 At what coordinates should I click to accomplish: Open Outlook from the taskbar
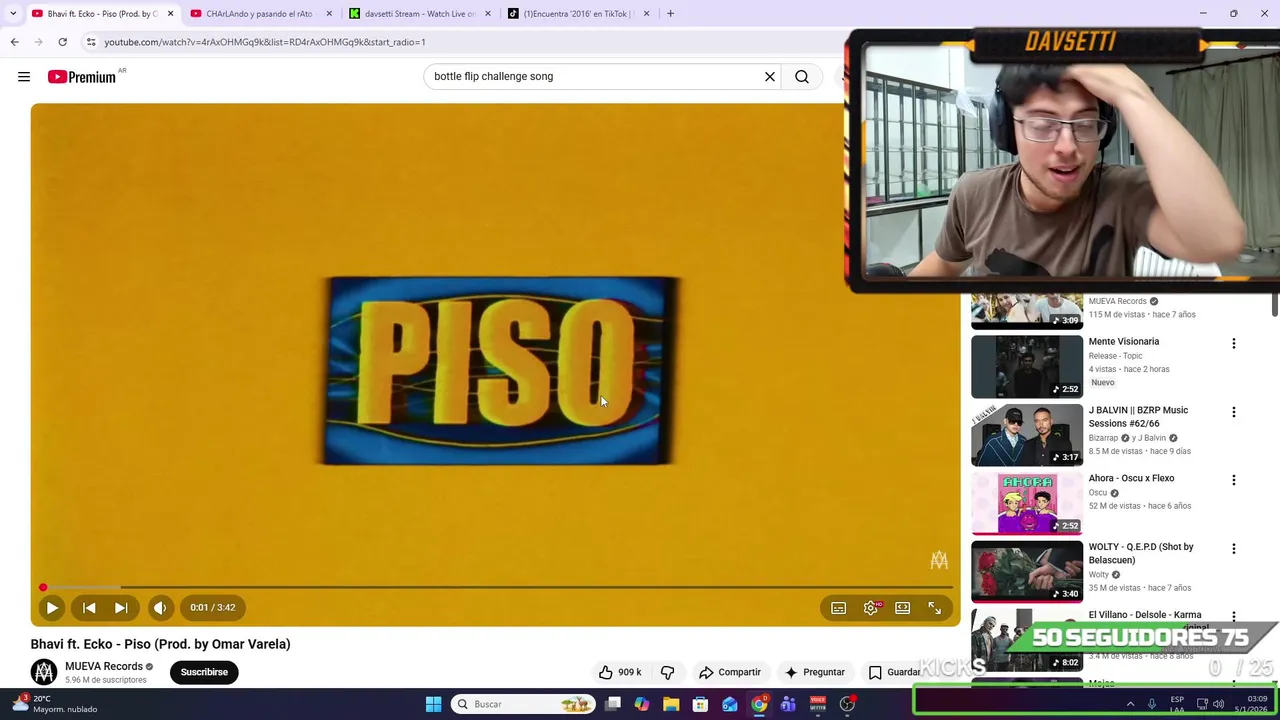[x=730, y=704]
